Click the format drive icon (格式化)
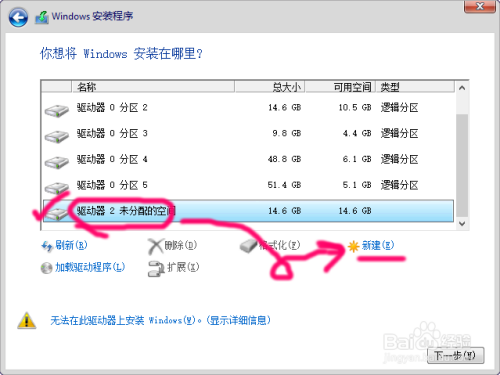Screen dimensions: 500x375 click(x=248, y=246)
